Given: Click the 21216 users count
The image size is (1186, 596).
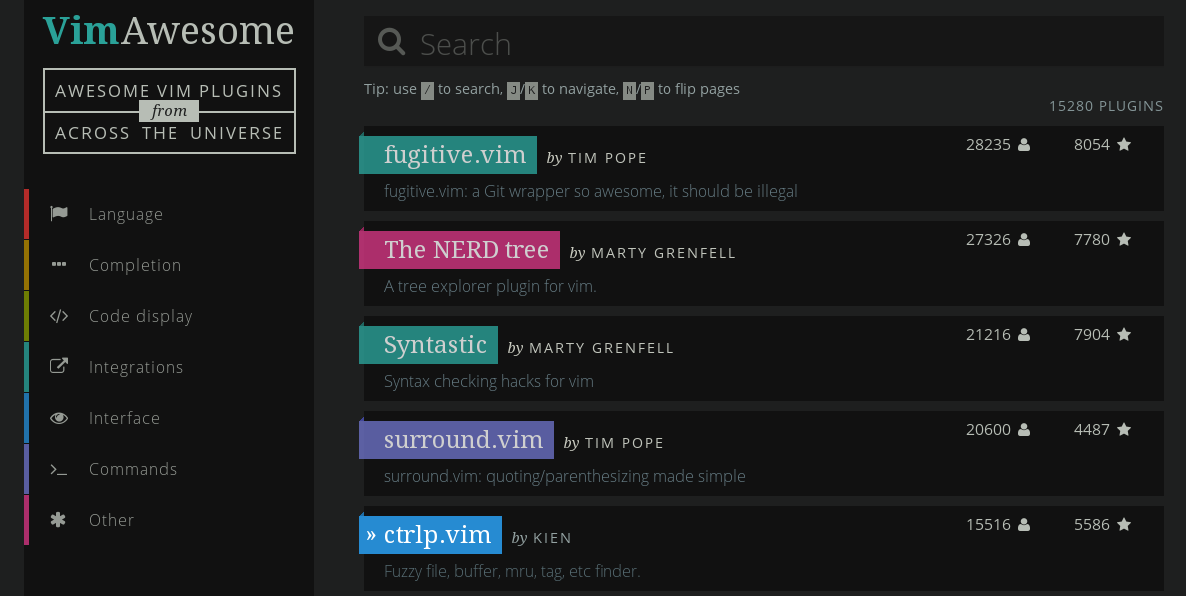Looking at the screenshot, I should coord(988,334).
